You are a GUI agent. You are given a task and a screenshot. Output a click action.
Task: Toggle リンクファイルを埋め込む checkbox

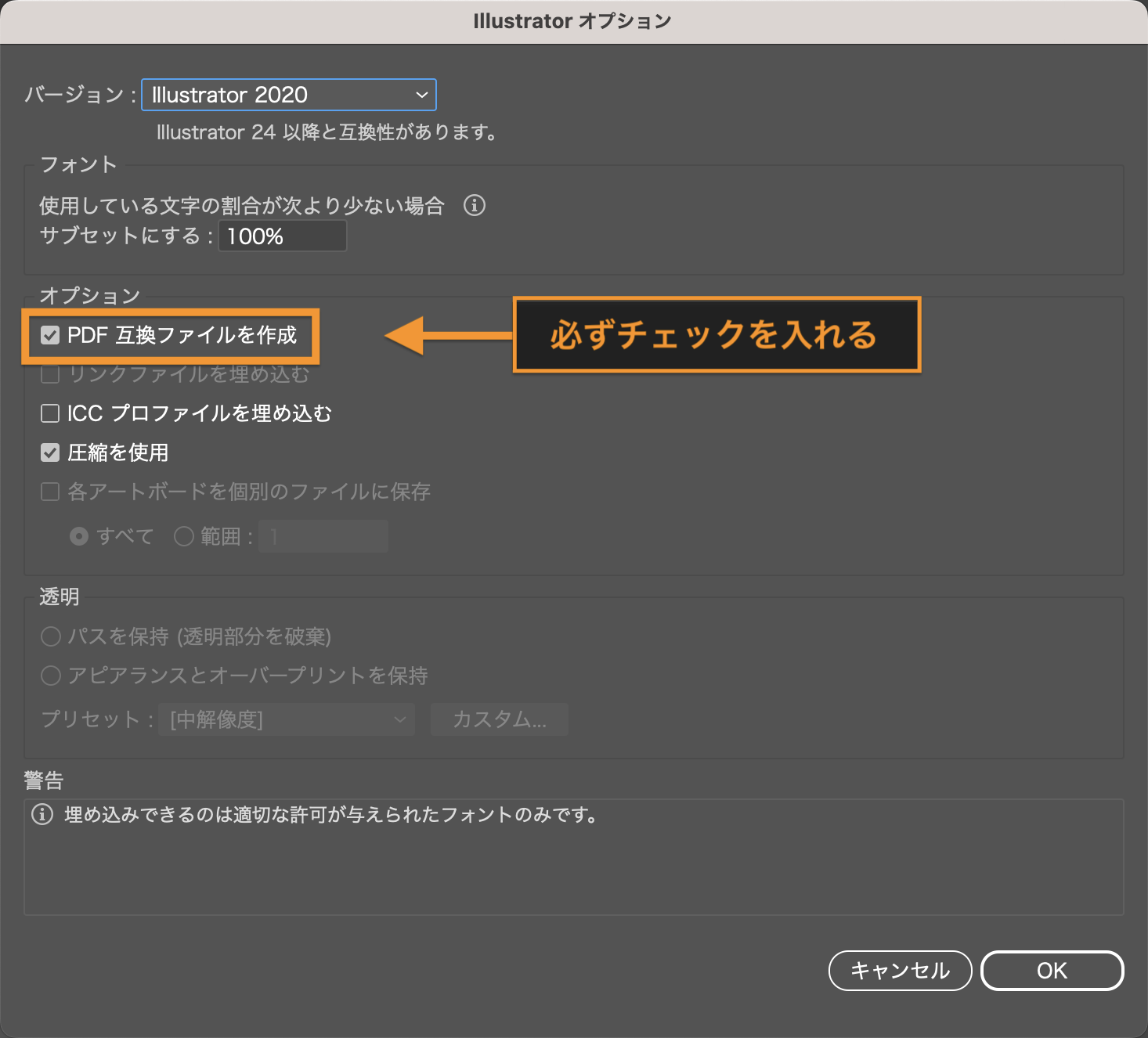[x=50, y=375]
